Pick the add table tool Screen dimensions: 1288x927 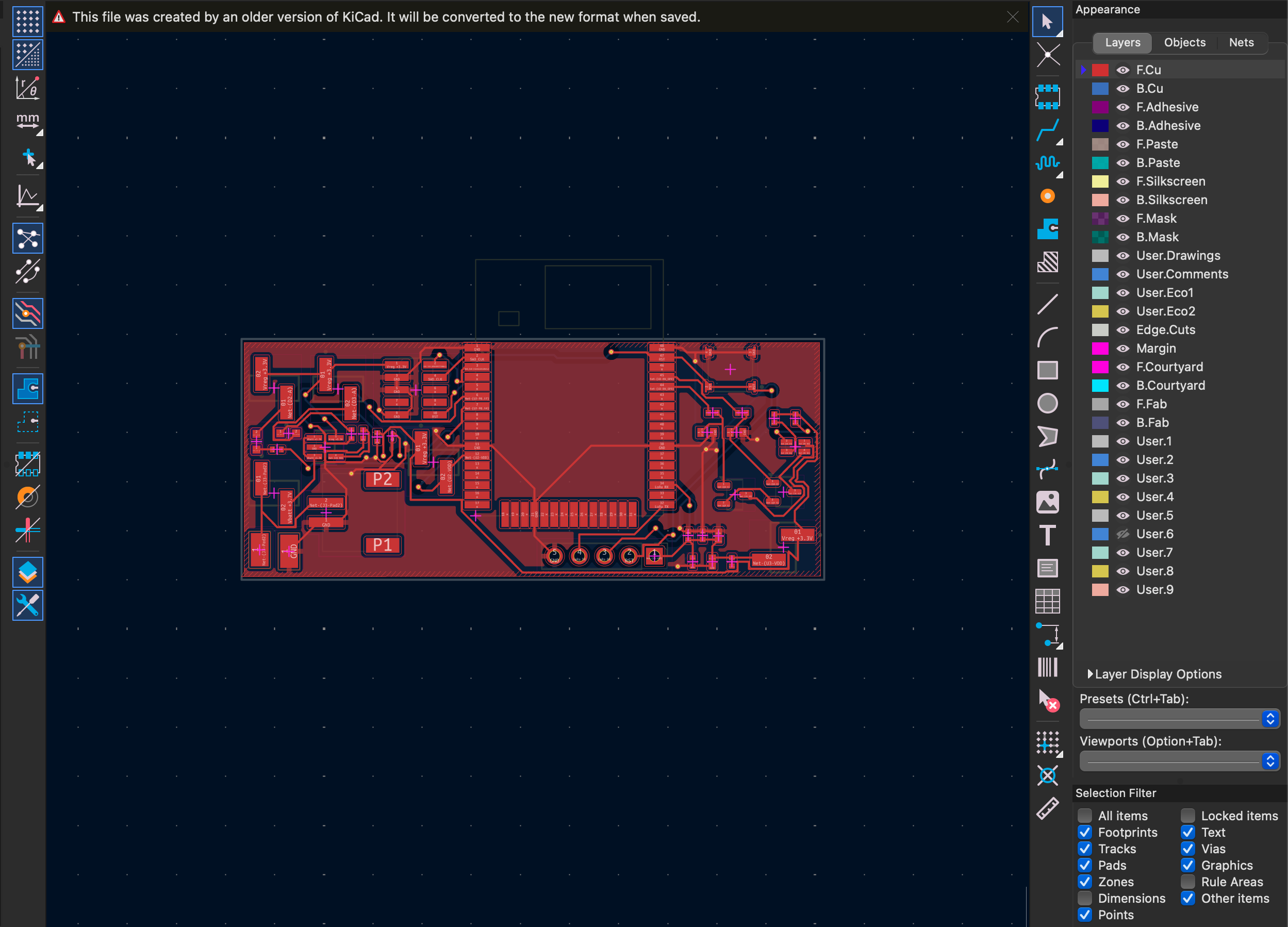click(x=1047, y=601)
